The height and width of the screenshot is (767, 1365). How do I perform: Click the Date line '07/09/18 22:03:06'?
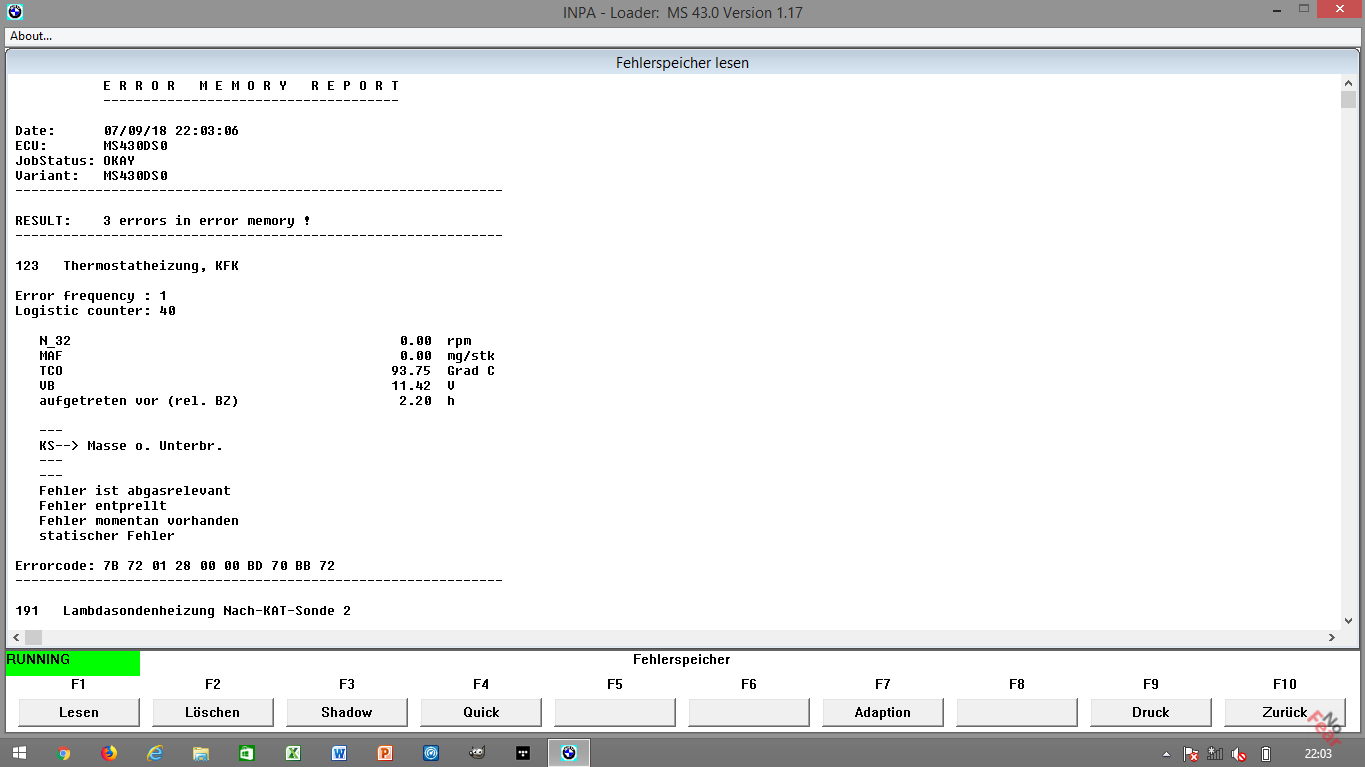tap(127, 131)
